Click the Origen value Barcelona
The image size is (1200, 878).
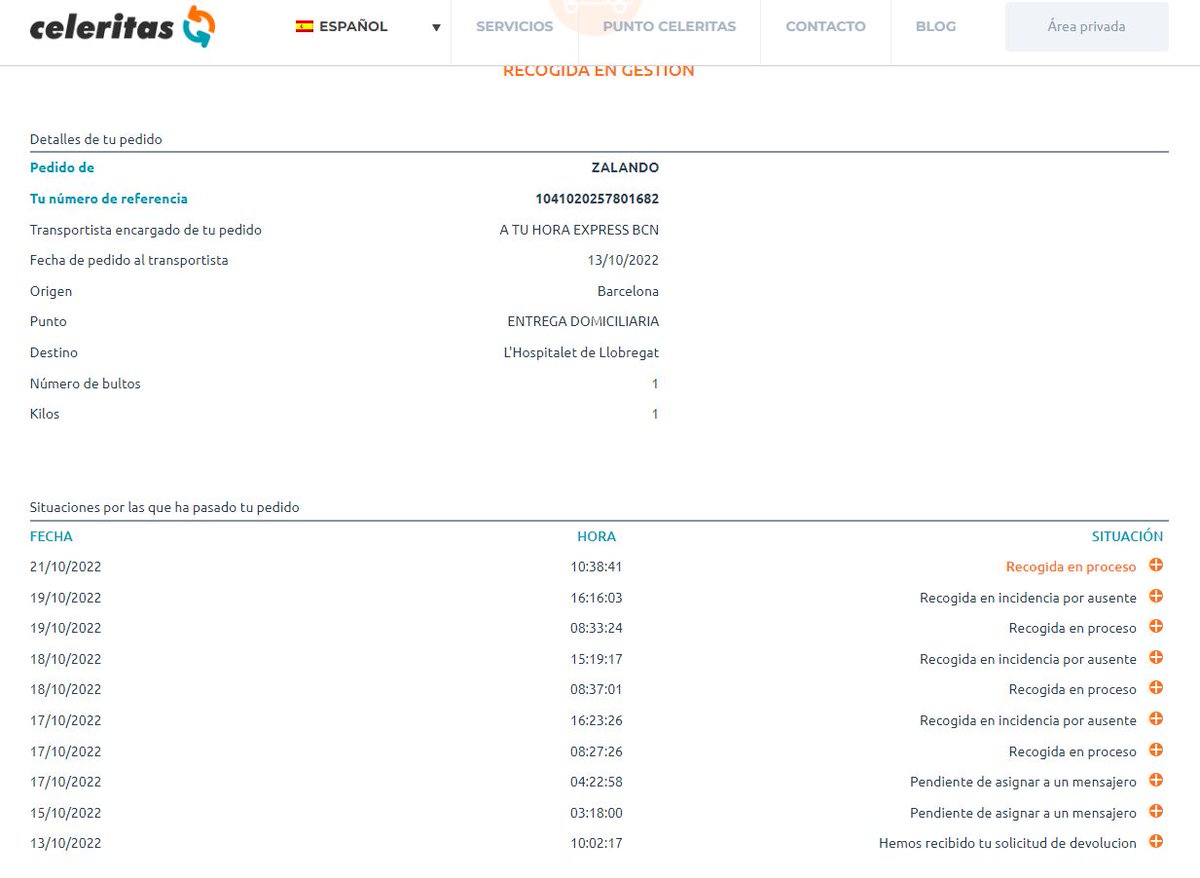tap(628, 292)
